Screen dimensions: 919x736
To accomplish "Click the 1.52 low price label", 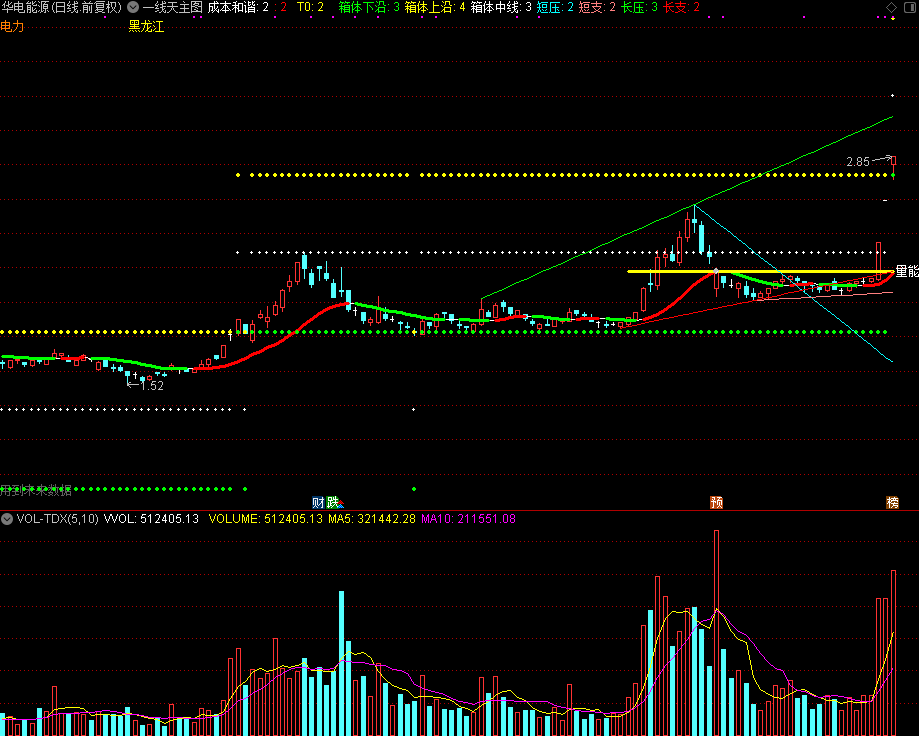I will [152, 386].
